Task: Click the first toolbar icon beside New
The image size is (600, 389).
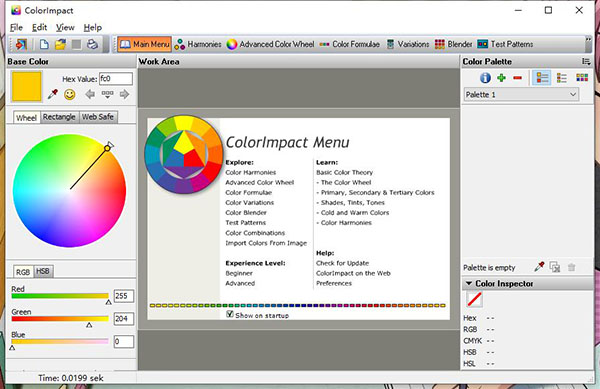Action: (x=21, y=44)
